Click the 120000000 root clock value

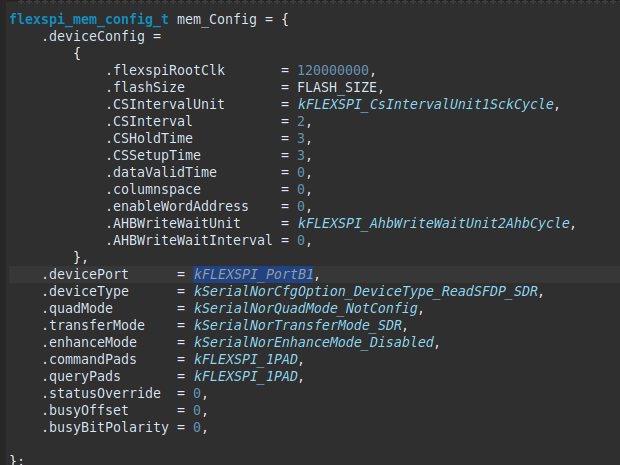pyautogui.click(x=338, y=70)
